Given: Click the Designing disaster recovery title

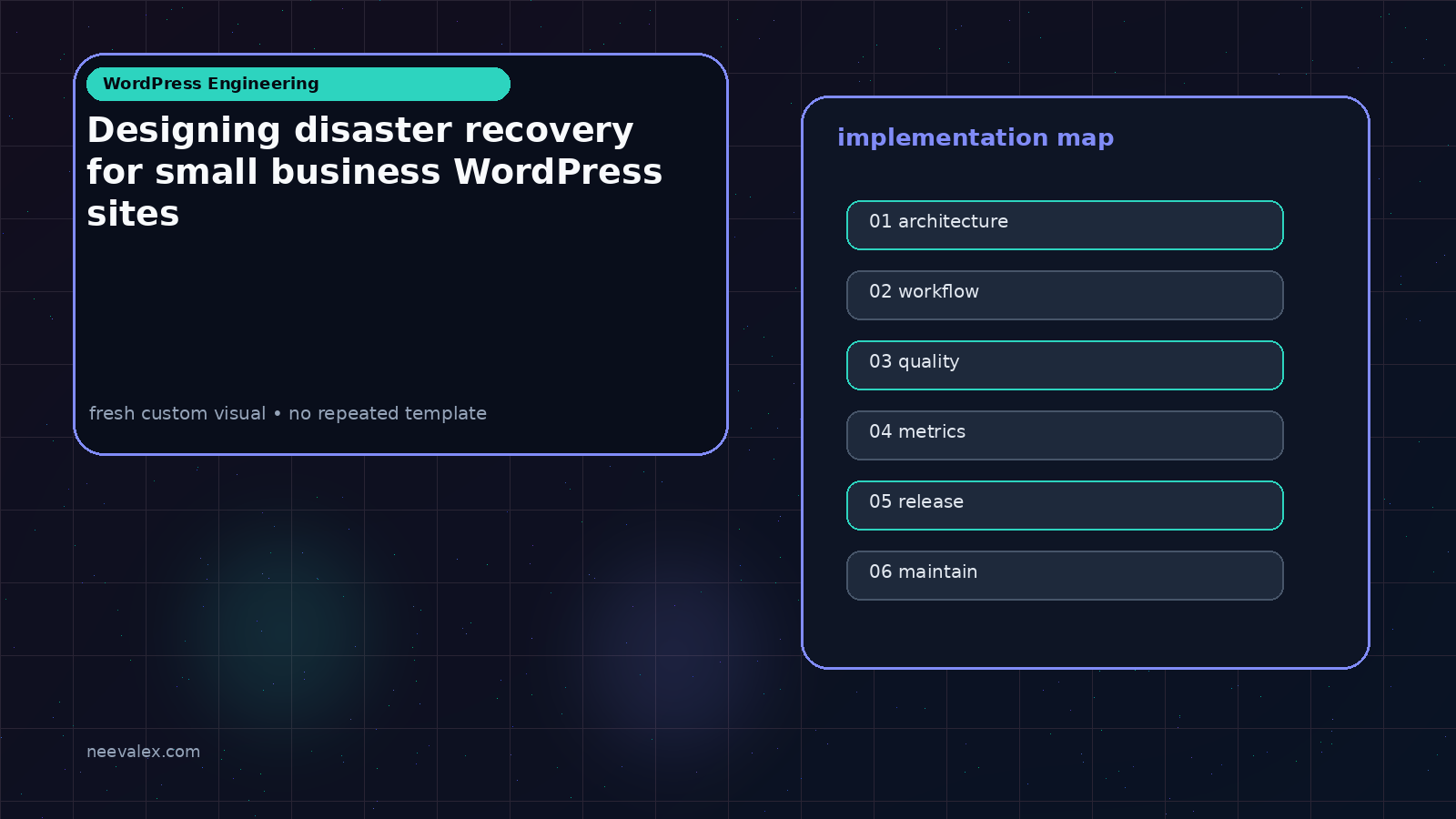Looking at the screenshot, I should 375,172.
